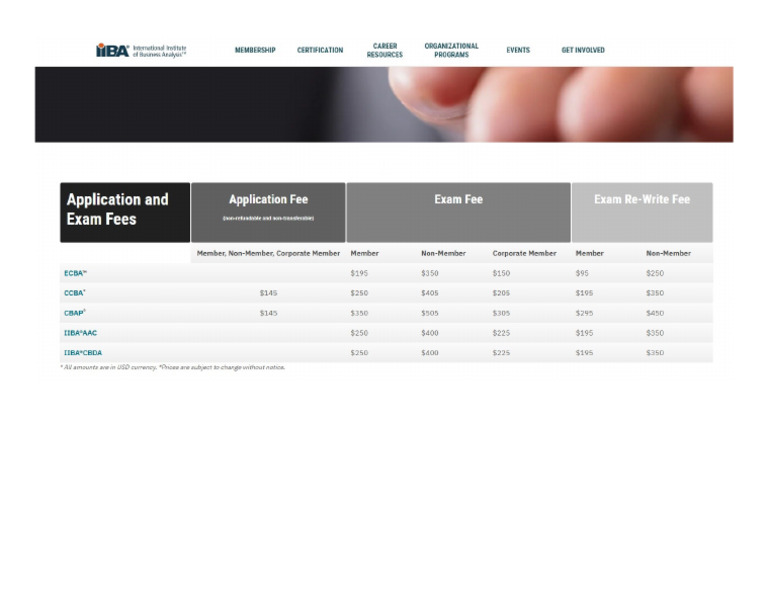Click the IIBA logo in header
The height and width of the screenshot is (594, 768).
click(141, 50)
